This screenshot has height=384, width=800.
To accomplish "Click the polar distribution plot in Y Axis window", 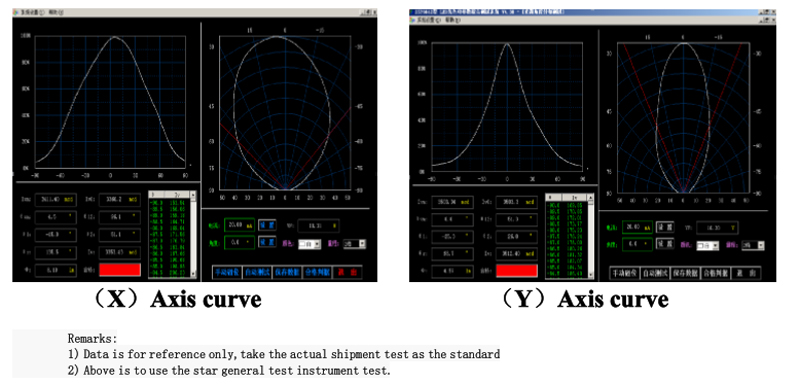I will click(x=683, y=118).
